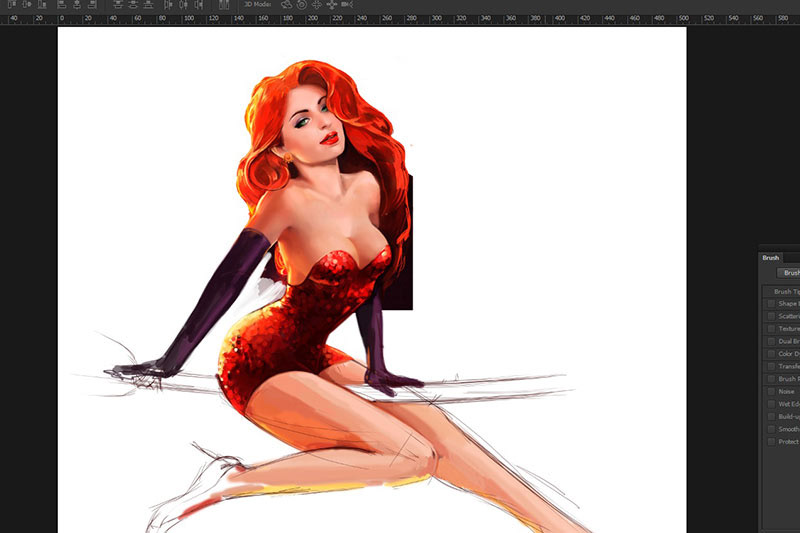Screen dimensions: 800x533
Task: Toggle the Wet Edges checkbox
Action: click(771, 404)
